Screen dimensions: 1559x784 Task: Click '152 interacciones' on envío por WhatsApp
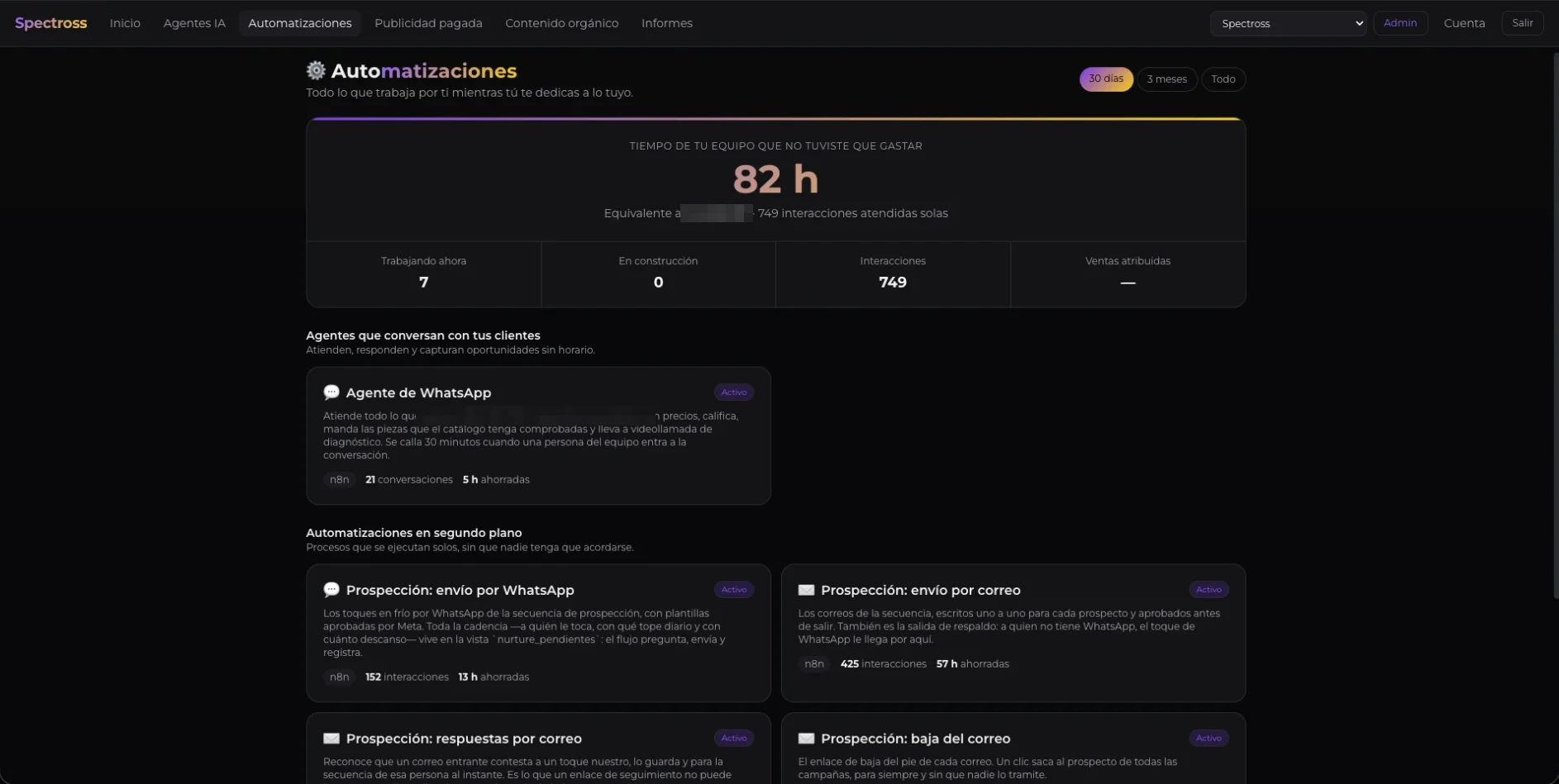point(407,677)
